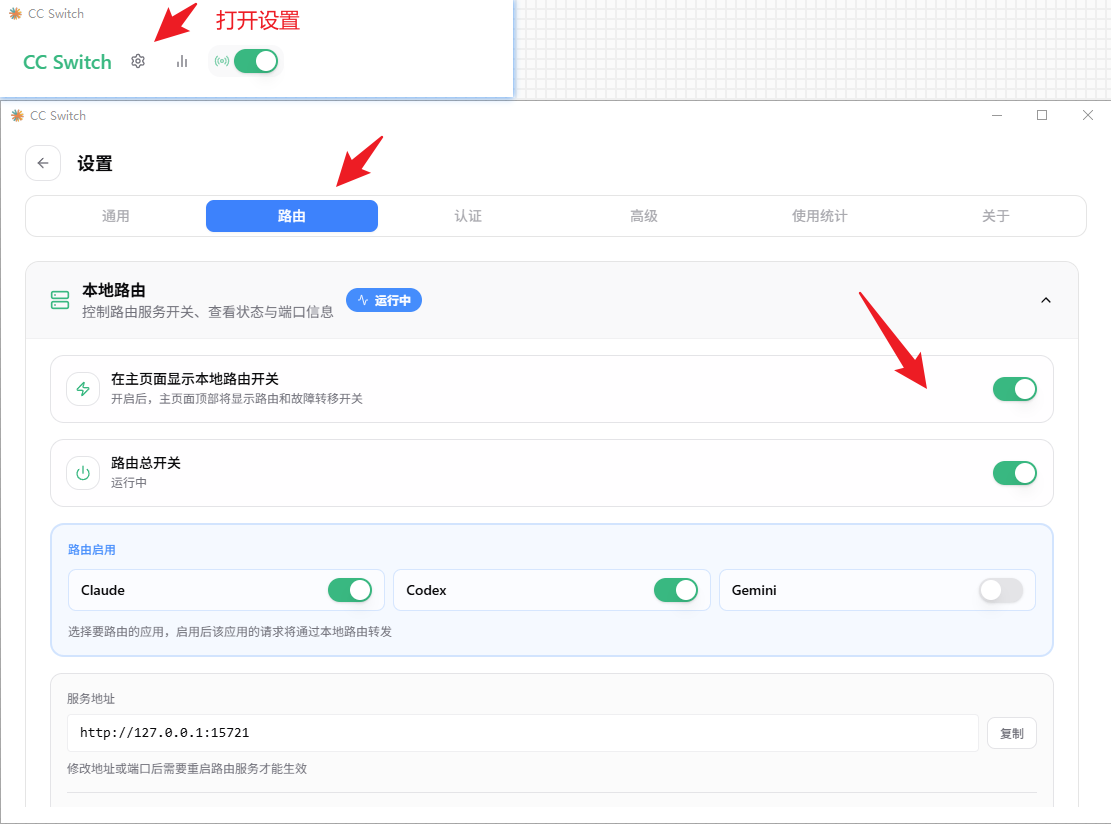Click the app icon in top CC Switch window

[x=16, y=13]
